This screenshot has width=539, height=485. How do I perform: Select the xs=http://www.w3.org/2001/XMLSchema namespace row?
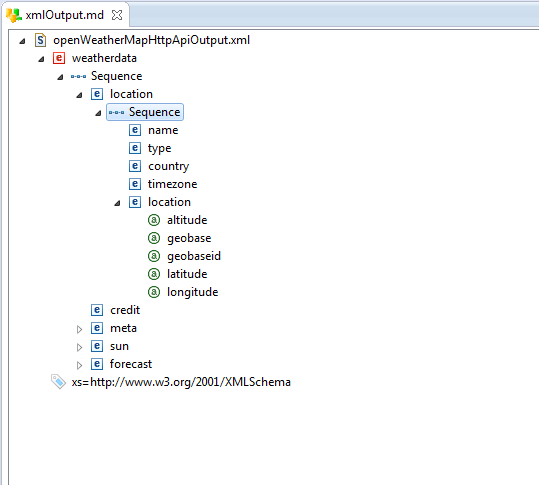[x=181, y=382]
